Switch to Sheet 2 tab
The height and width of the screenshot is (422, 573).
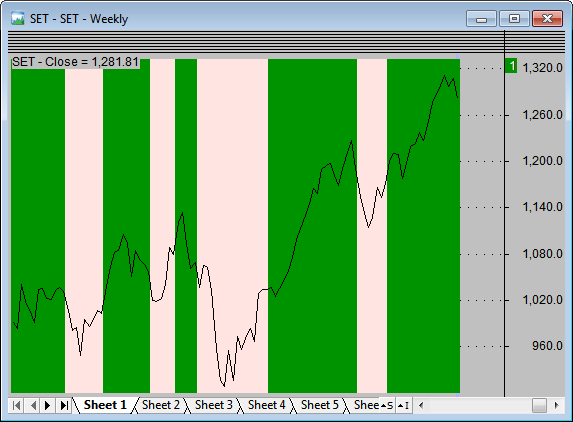(160, 405)
